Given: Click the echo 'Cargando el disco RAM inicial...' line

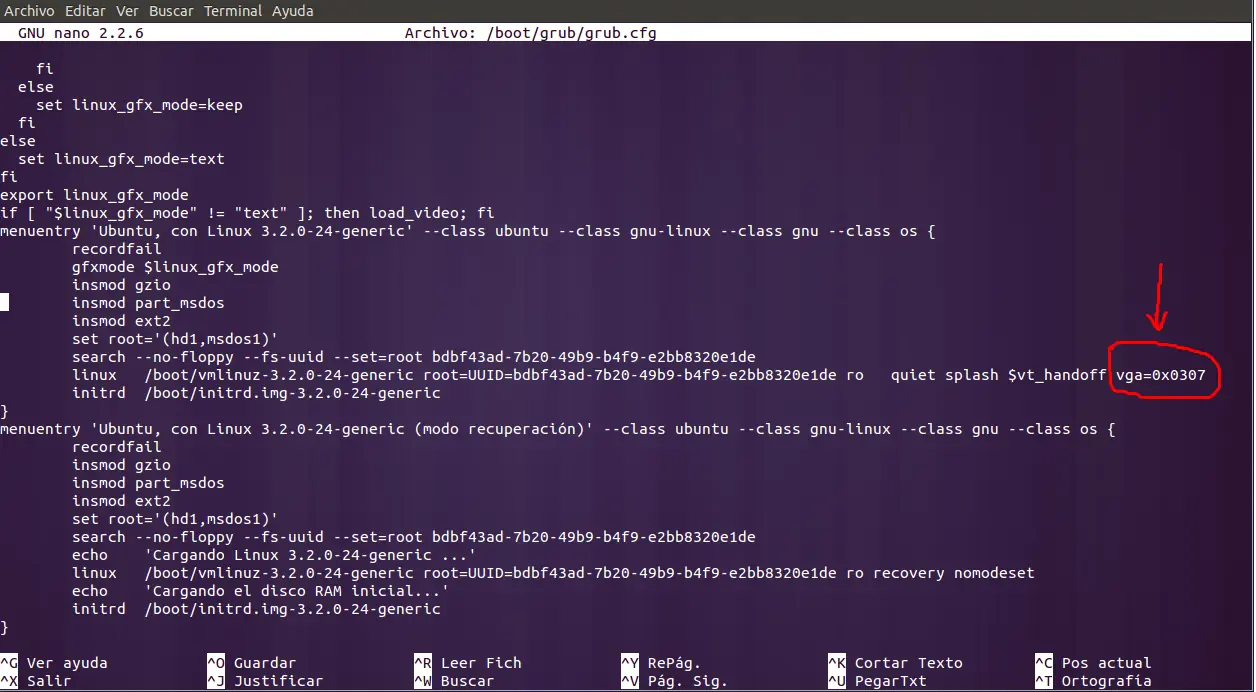Looking at the screenshot, I should coord(260,591).
